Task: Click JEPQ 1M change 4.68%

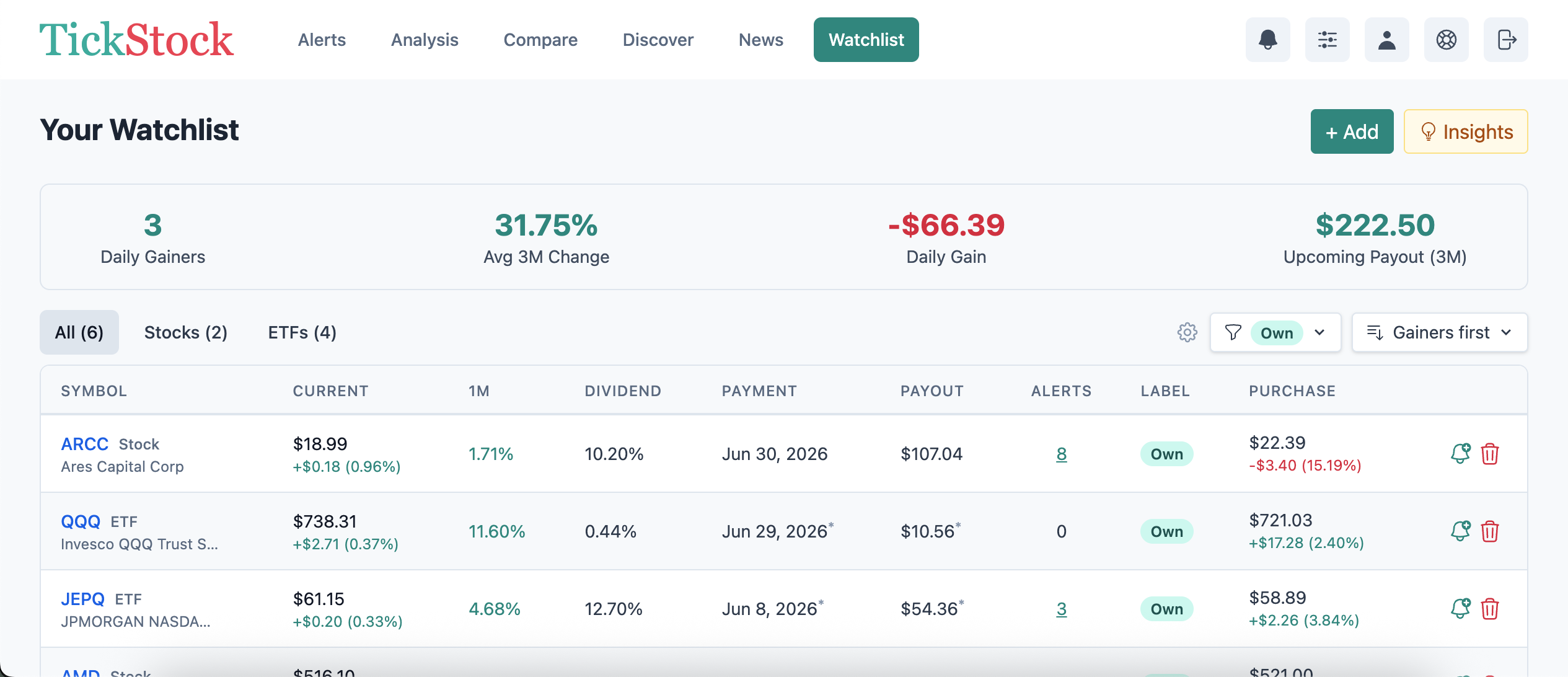Action: [x=495, y=609]
